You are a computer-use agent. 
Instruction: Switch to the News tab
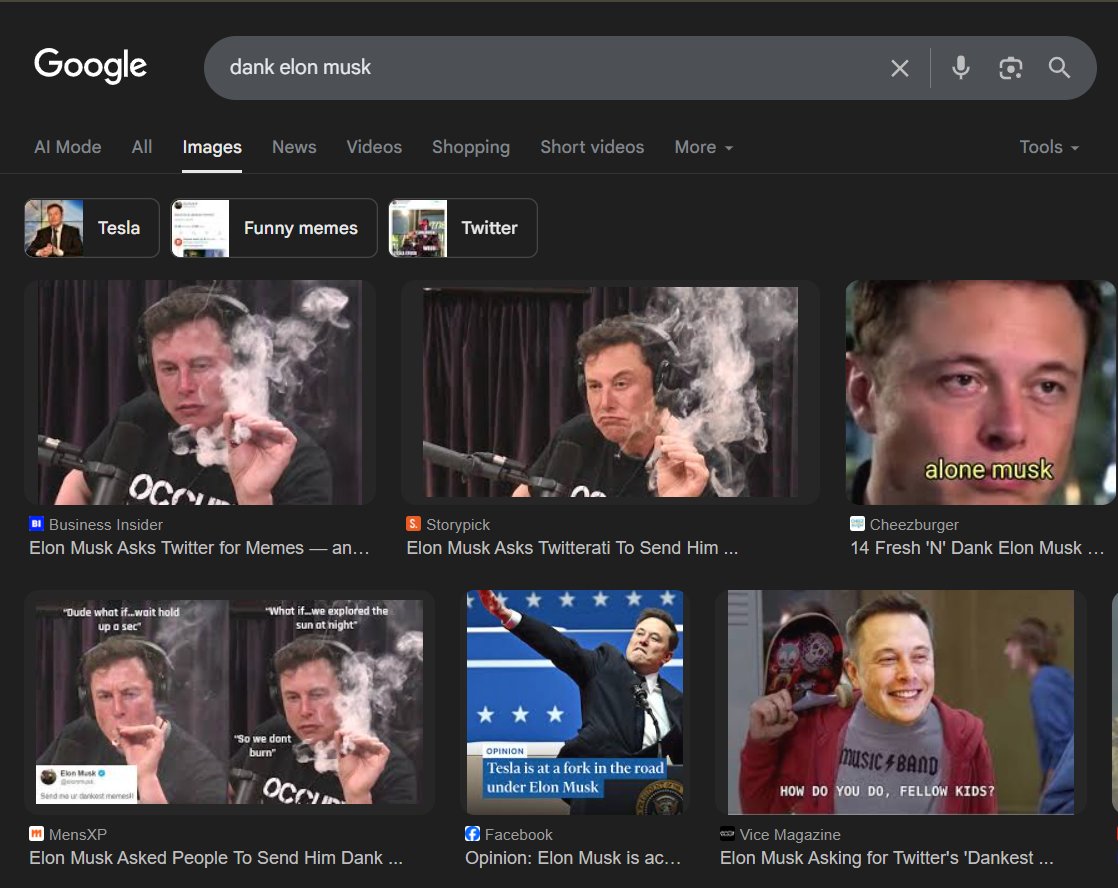(293, 147)
